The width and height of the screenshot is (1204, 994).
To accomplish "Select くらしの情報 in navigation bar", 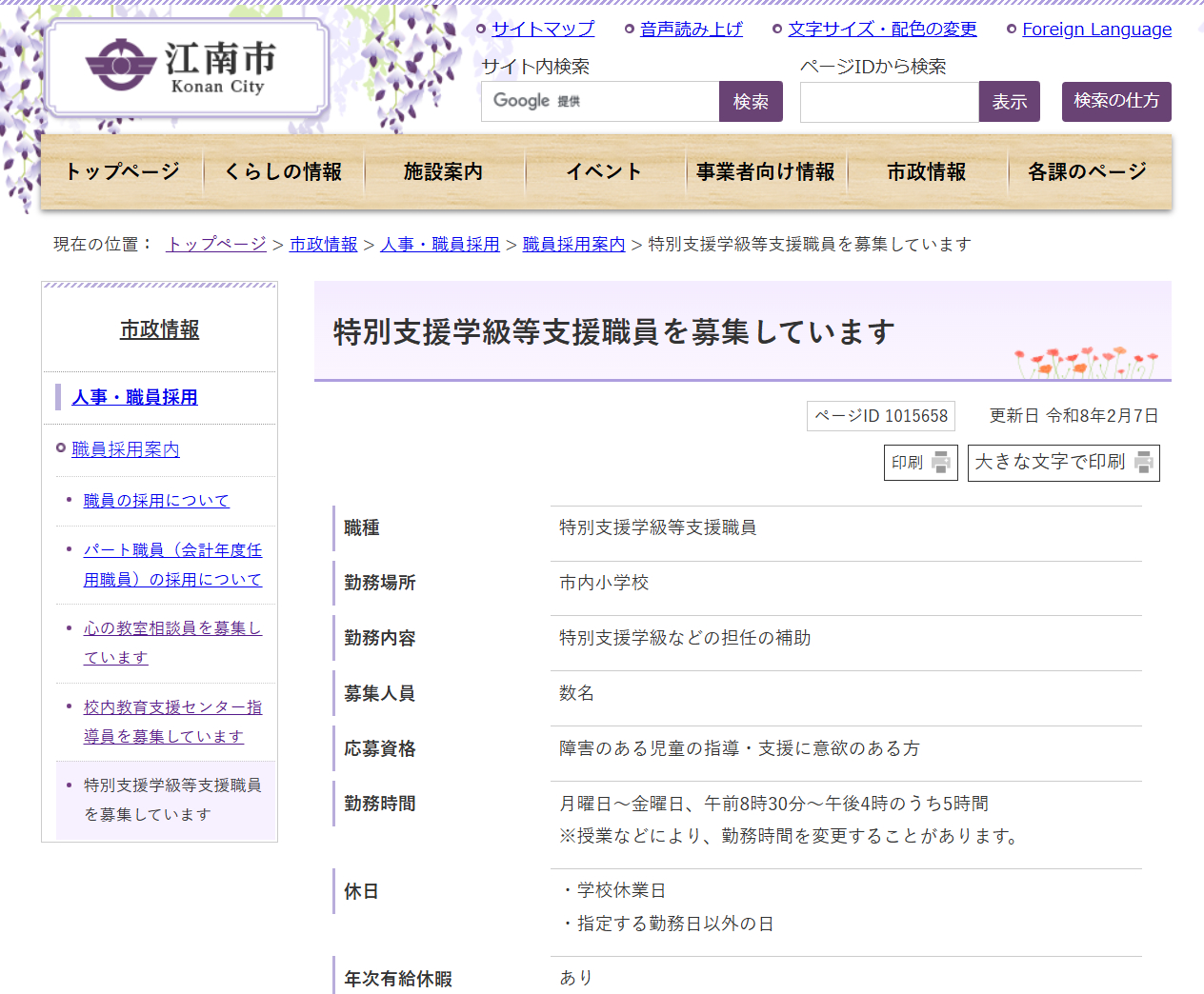I will coord(283,172).
